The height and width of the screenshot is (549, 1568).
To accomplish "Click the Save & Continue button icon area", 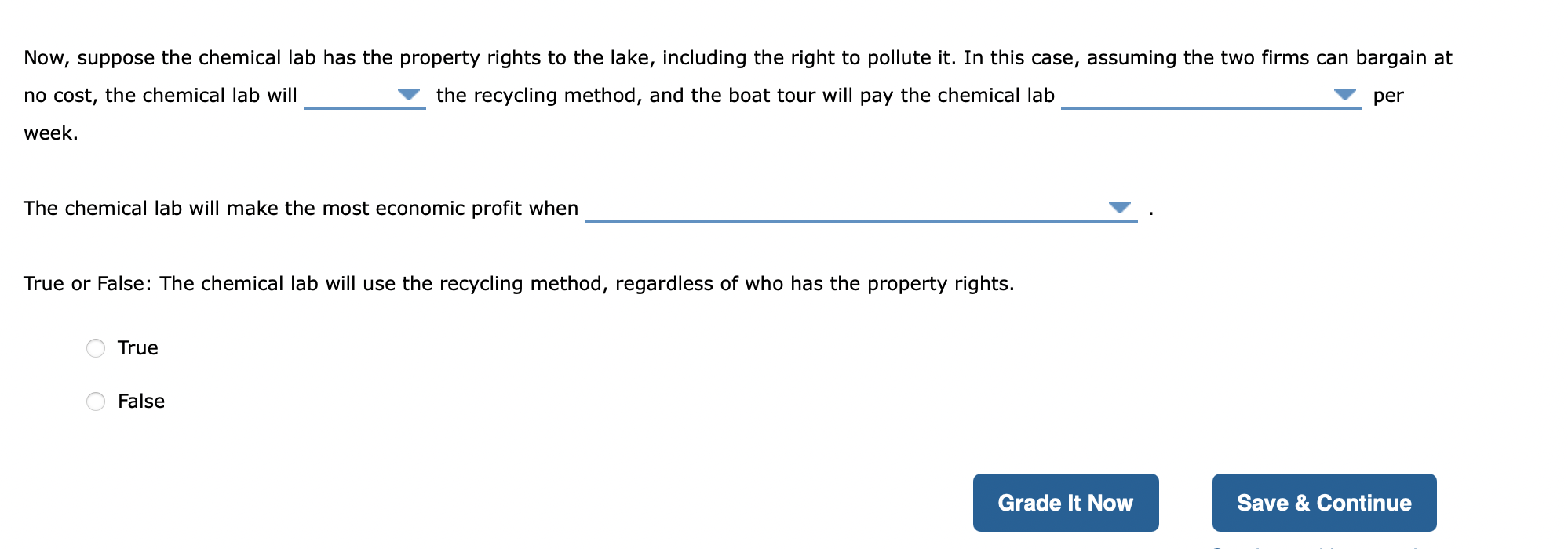I will 1323,503.
